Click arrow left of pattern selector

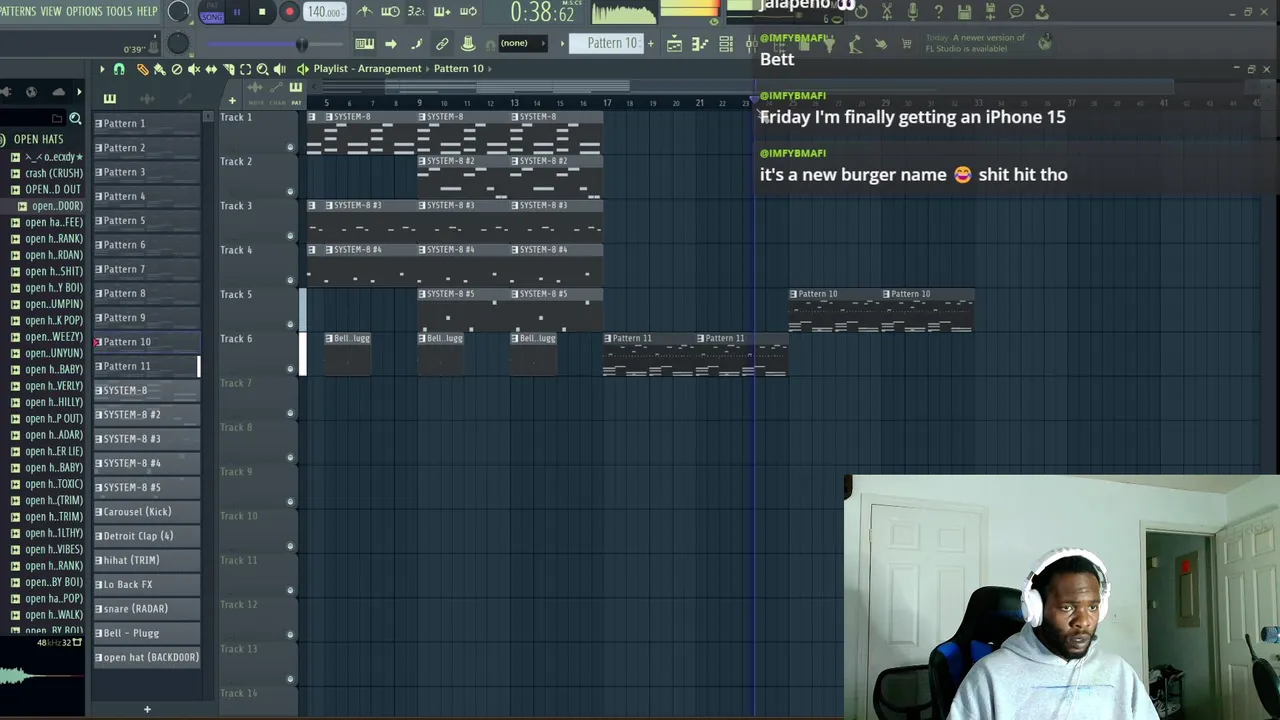[x=562, y=43]
